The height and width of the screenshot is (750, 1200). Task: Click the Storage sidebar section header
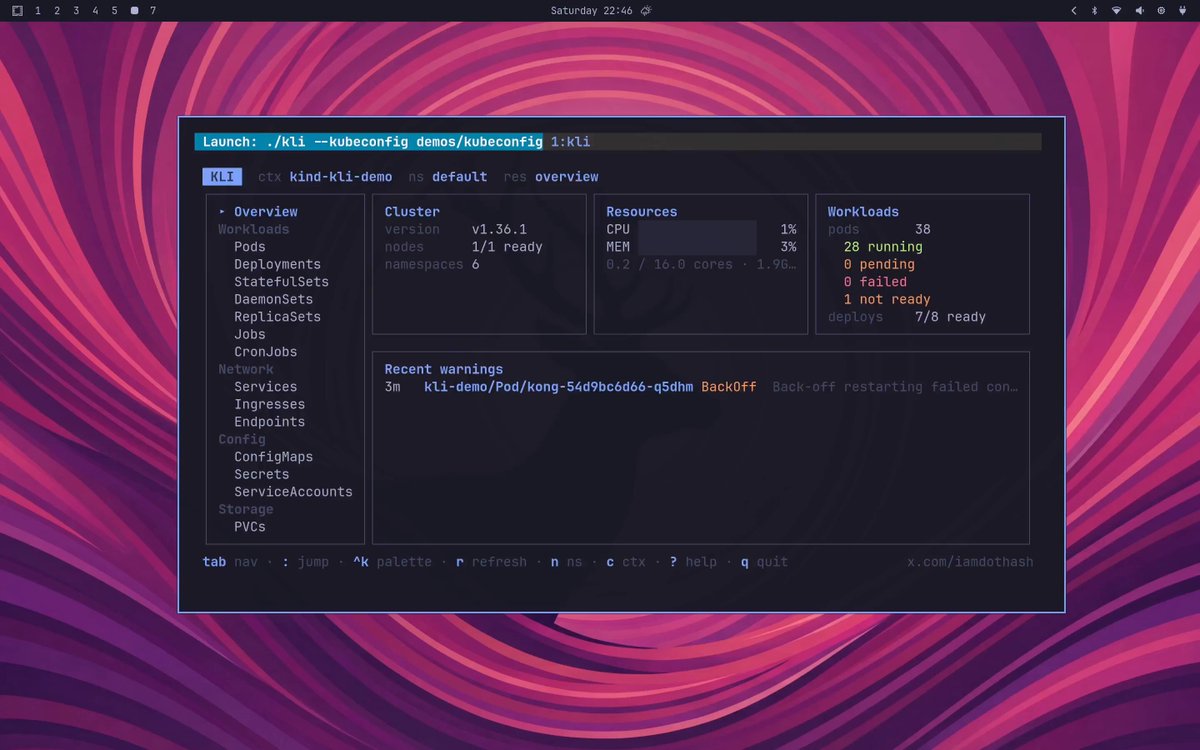pos(246,509)
